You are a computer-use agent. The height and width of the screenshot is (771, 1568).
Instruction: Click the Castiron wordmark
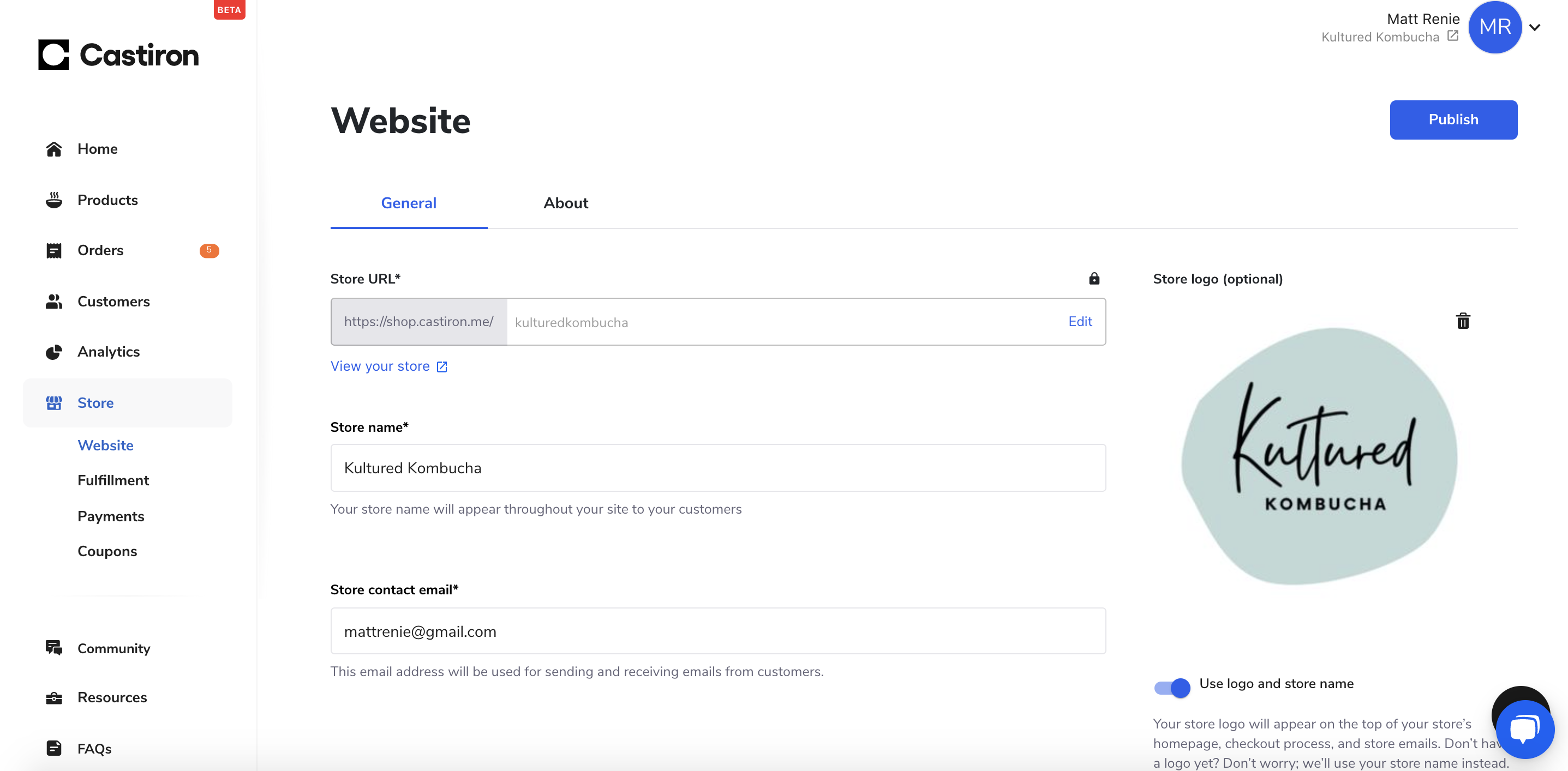click(x=139, y=55)
